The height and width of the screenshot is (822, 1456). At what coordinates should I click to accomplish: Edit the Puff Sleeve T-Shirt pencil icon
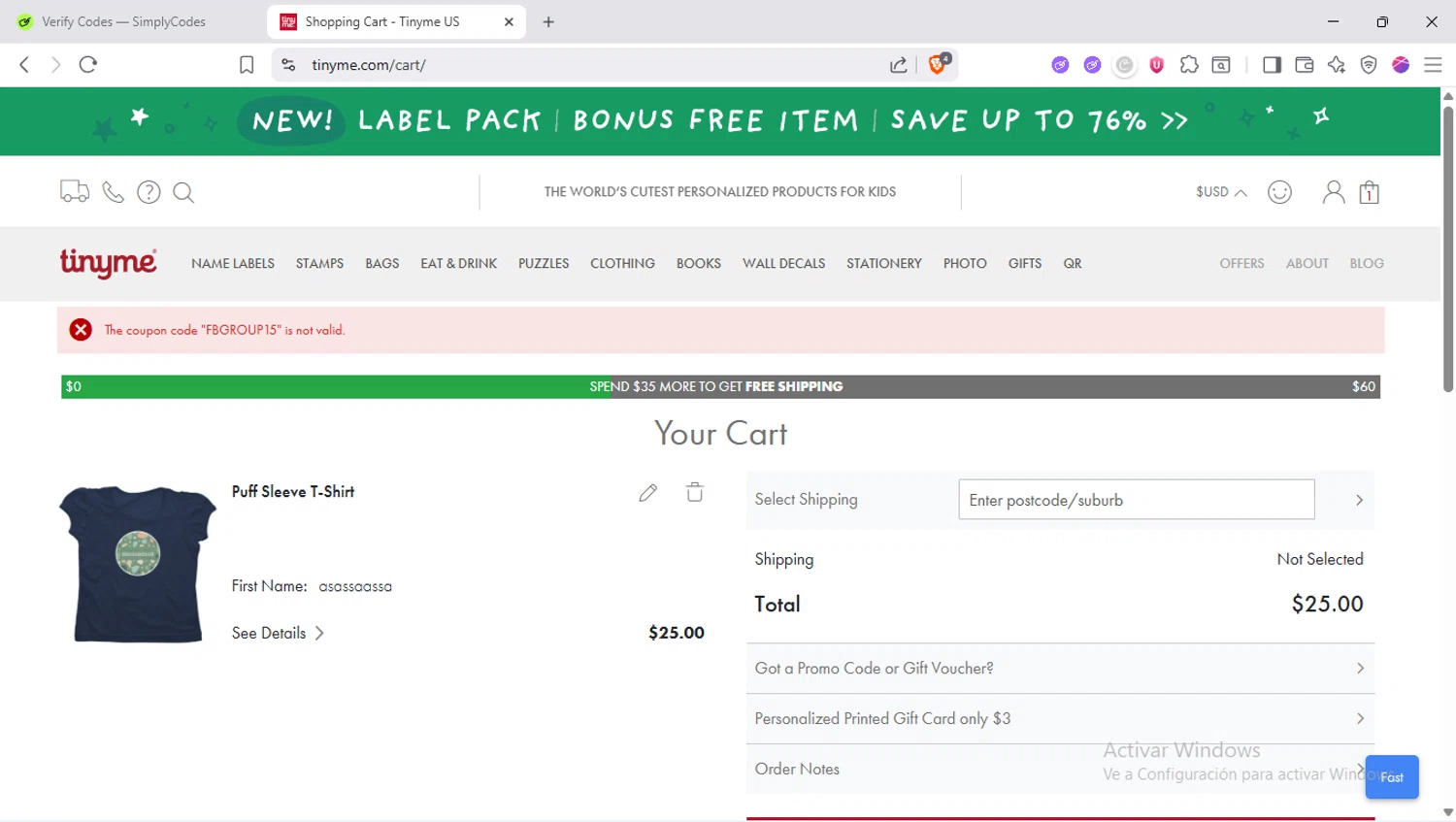[x=648, y=493]
